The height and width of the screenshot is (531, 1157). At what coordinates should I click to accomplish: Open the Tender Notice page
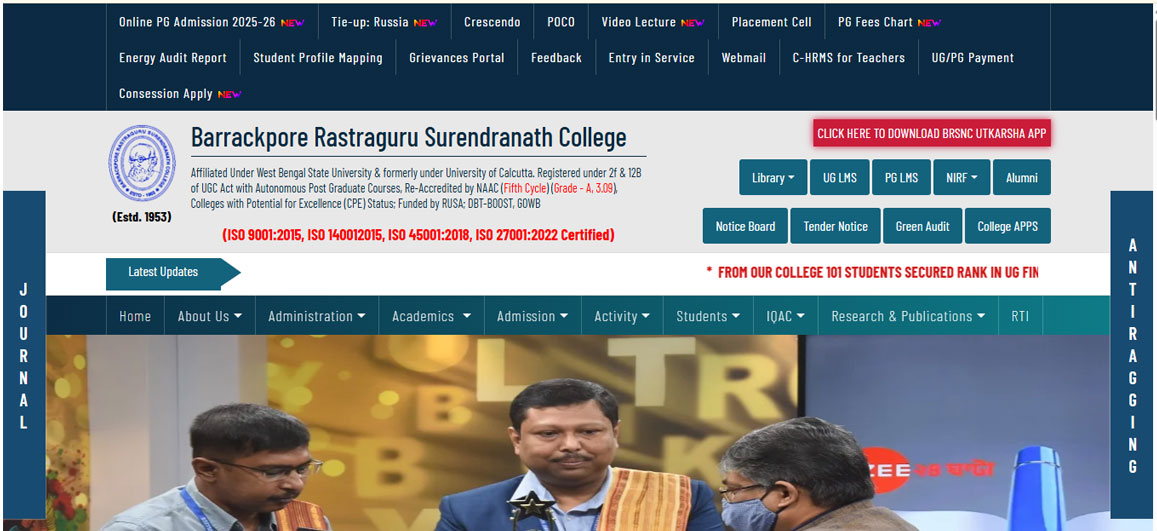click(835, 226)
